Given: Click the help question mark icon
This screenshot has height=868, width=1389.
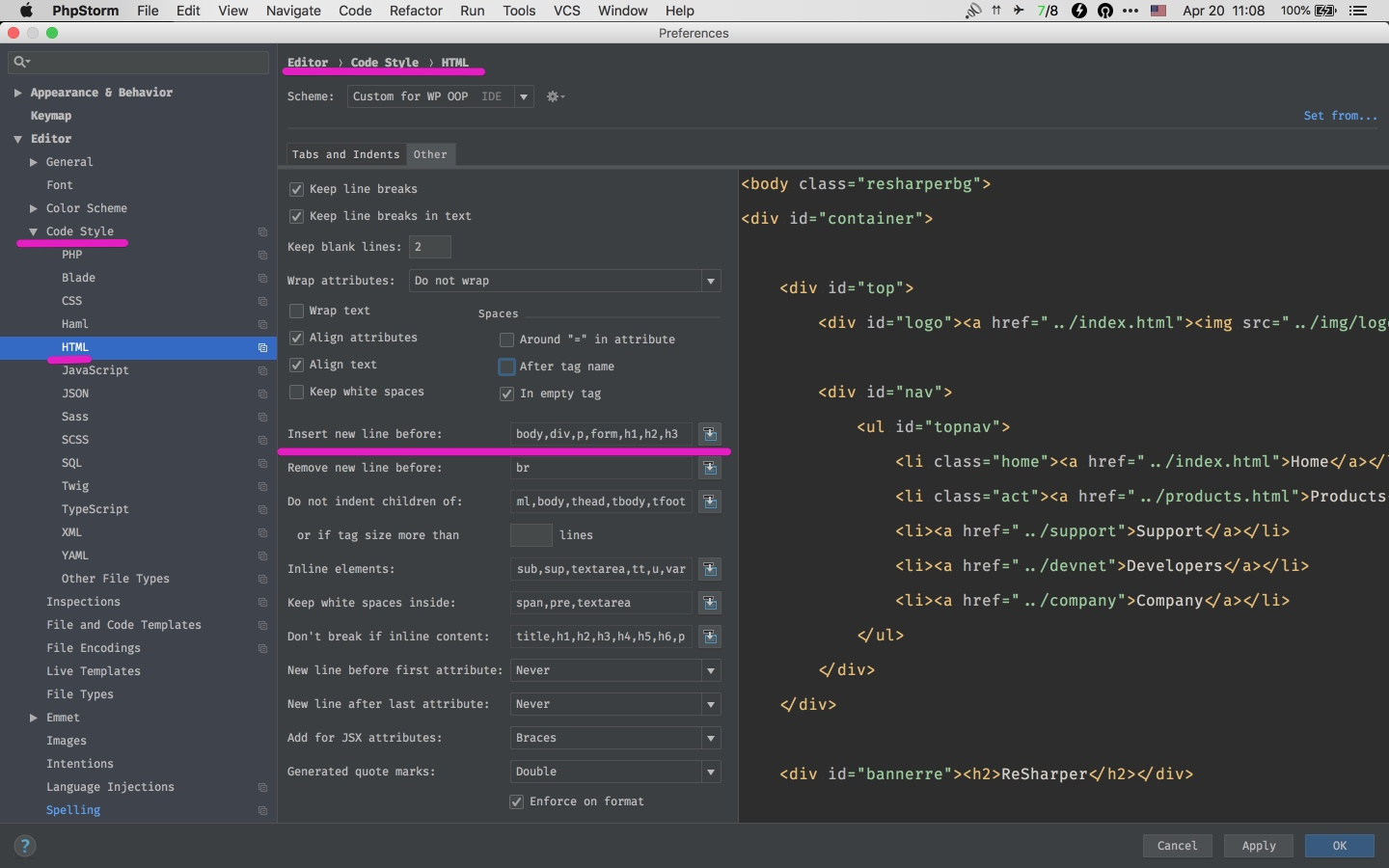Looking at the screenshot, I should coord(25,846).
